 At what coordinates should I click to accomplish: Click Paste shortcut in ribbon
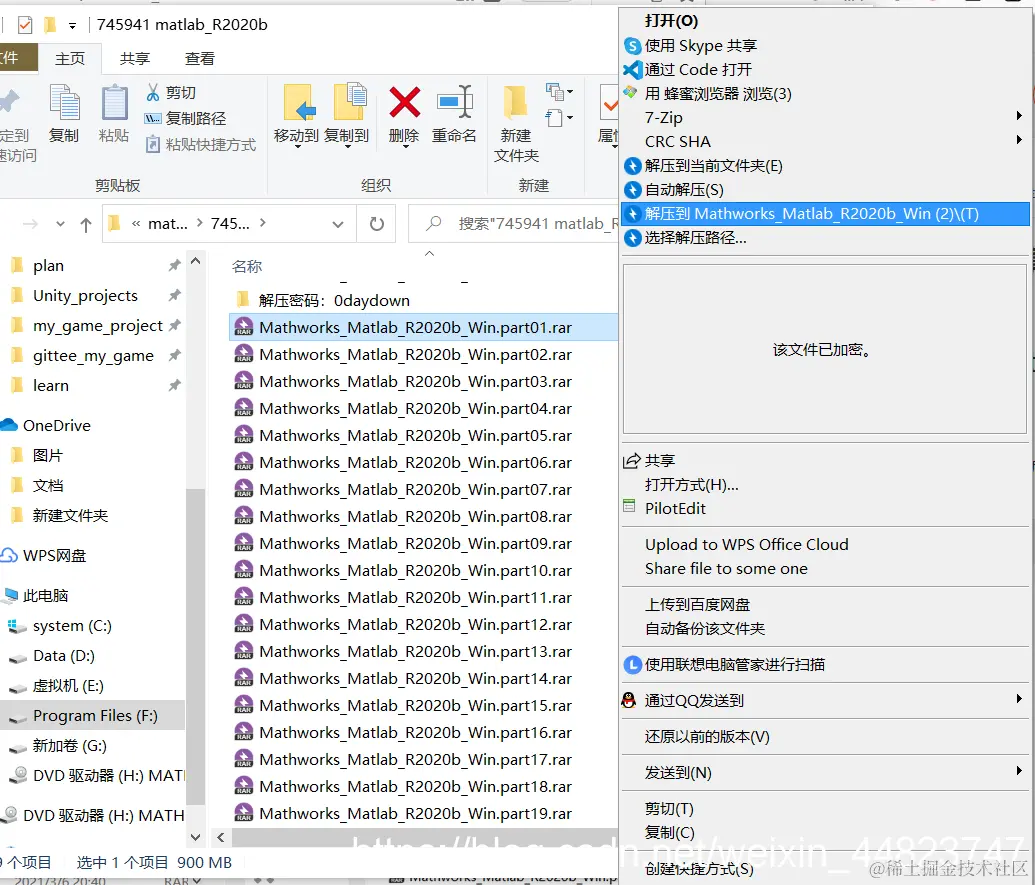[x=200, y=144]
